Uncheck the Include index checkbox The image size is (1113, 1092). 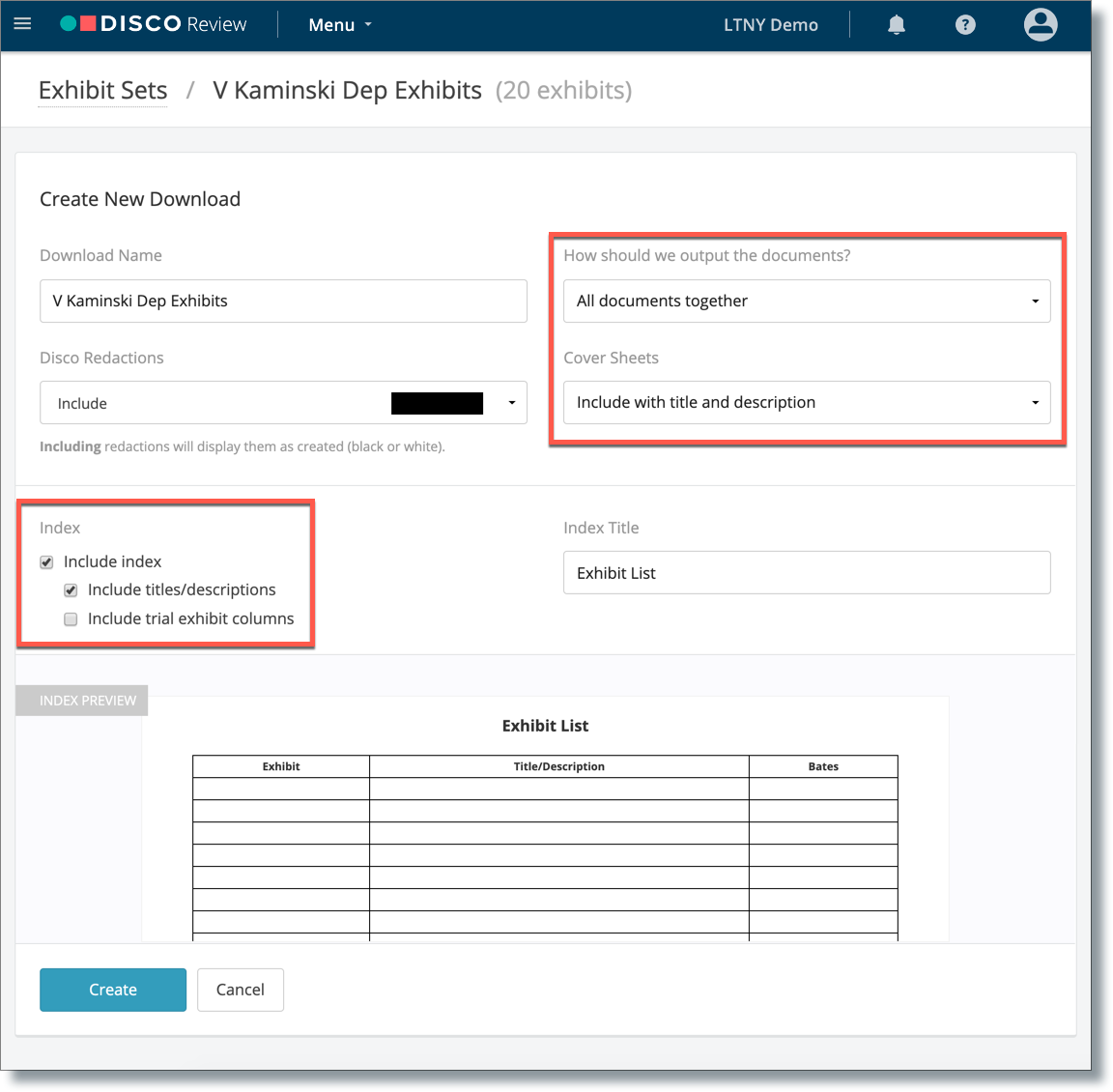[46, 562]
